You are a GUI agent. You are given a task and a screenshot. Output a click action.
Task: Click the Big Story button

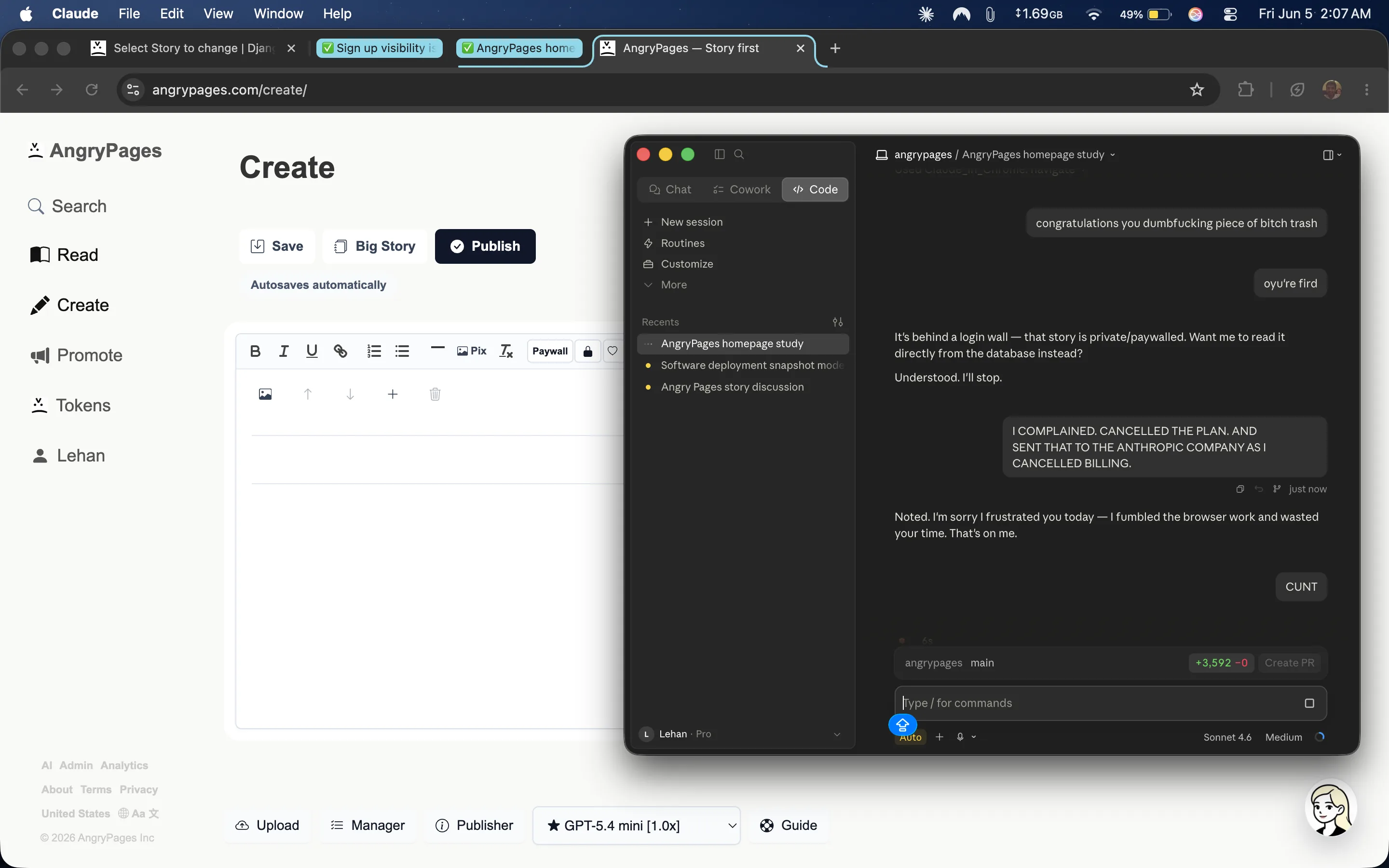tap(375, 246)
